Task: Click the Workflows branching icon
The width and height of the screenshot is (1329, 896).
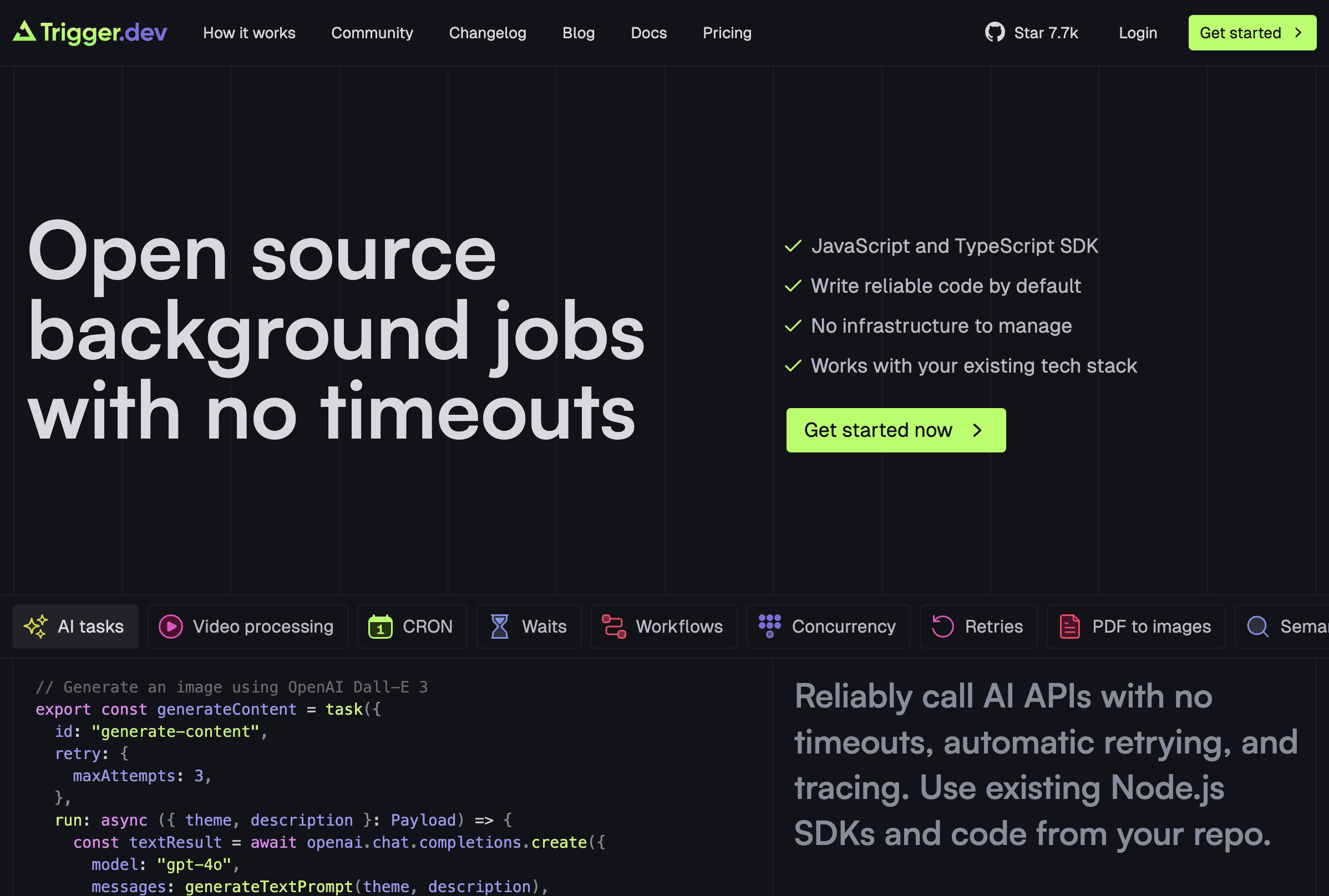Action: point(614,627)
